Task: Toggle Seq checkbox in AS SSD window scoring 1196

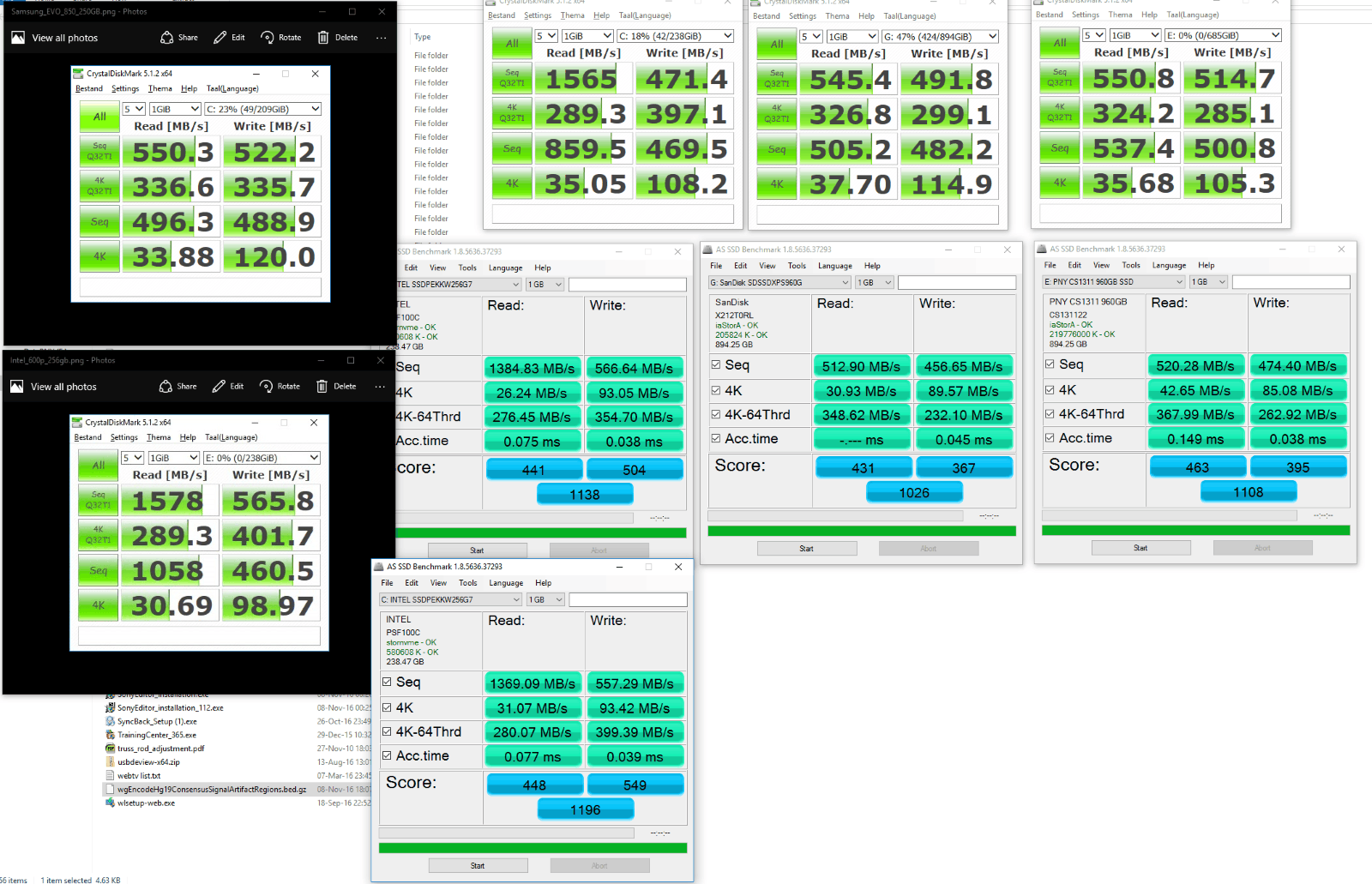Action: pos(387,683)
